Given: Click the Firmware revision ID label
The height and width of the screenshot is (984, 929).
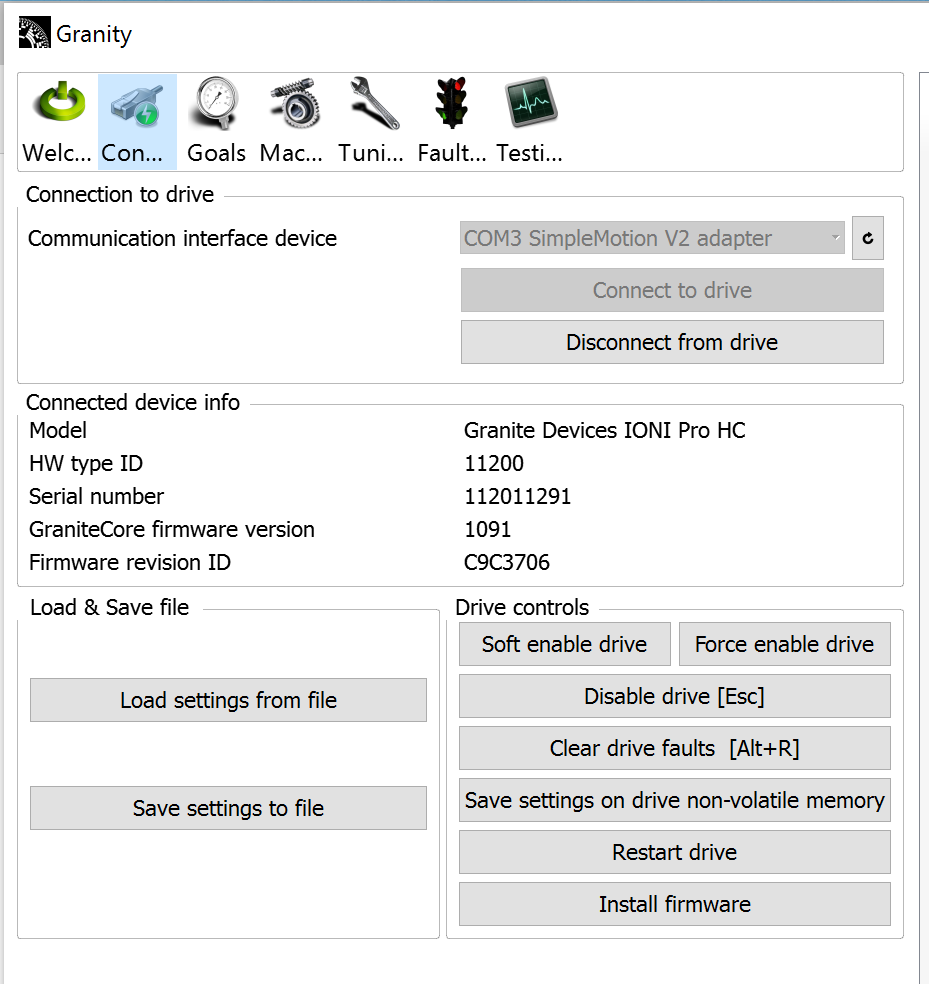Looking at the screenshot, I should coord(130,562).
